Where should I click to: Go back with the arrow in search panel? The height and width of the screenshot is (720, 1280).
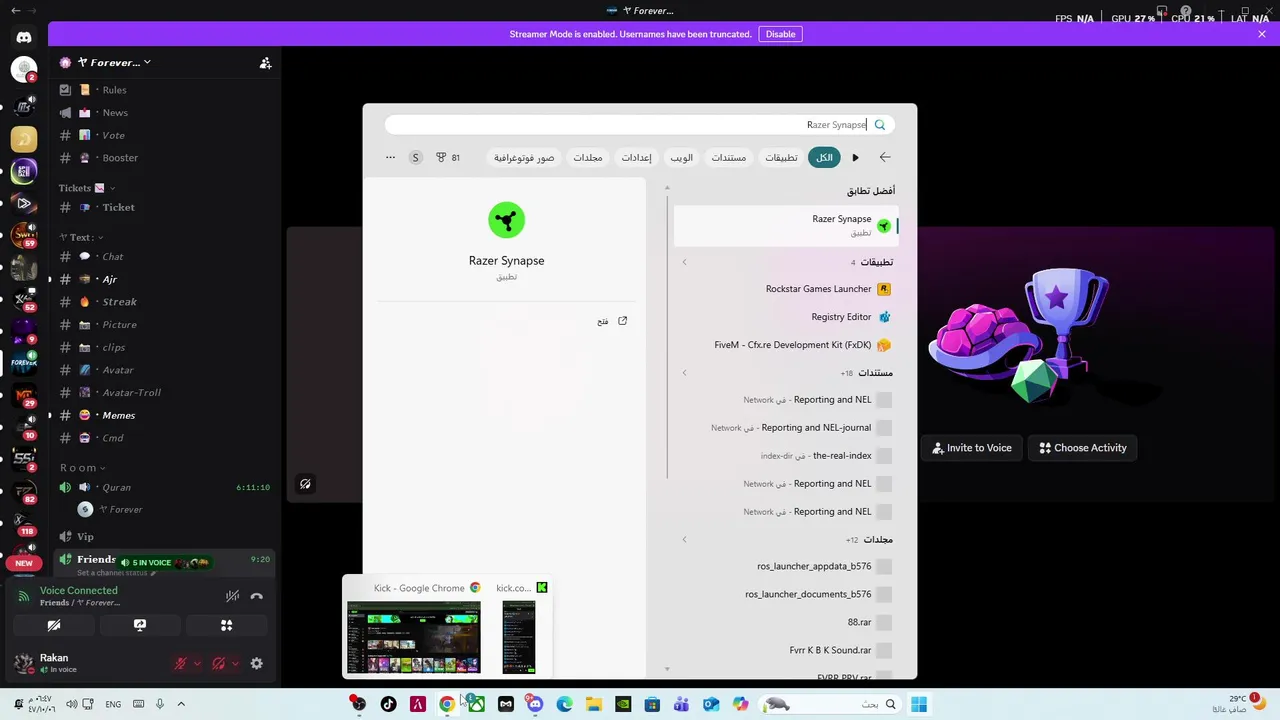[x=884, y=157]
